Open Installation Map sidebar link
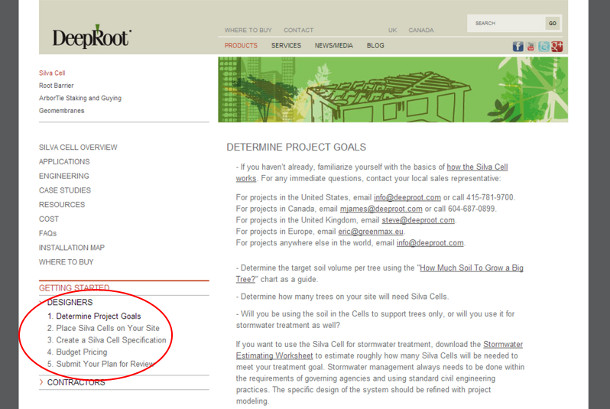Image resolution: width=610 pixels, height=409 pixels. pyautogui.click(x=72, y=248)
